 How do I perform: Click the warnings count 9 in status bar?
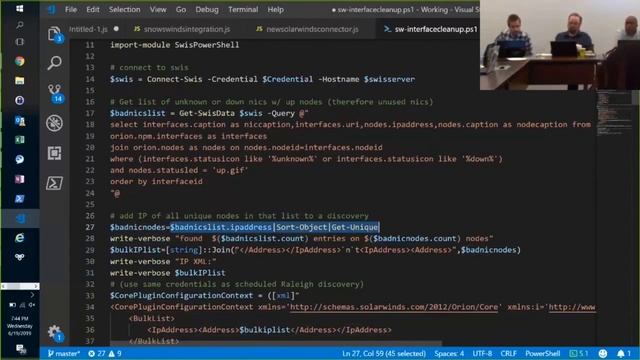coord(115,353)
